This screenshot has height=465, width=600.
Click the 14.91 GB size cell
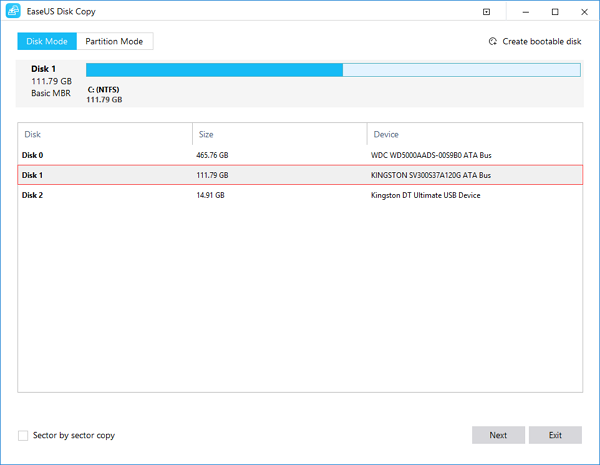tap(210, 195)
